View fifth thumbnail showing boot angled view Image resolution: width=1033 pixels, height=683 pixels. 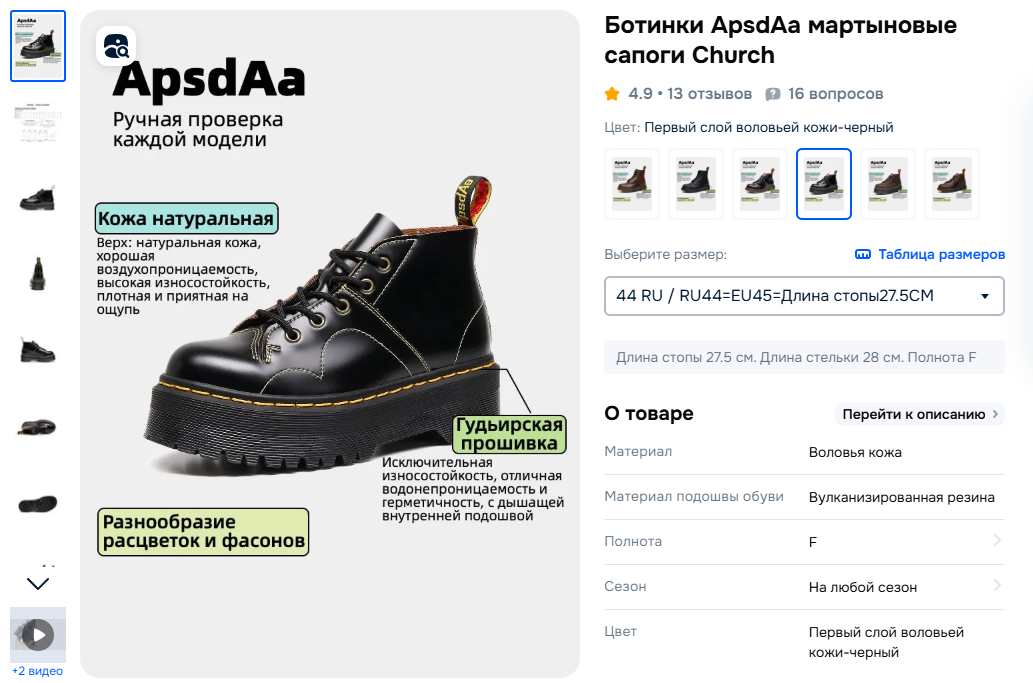tap(38, 351)
